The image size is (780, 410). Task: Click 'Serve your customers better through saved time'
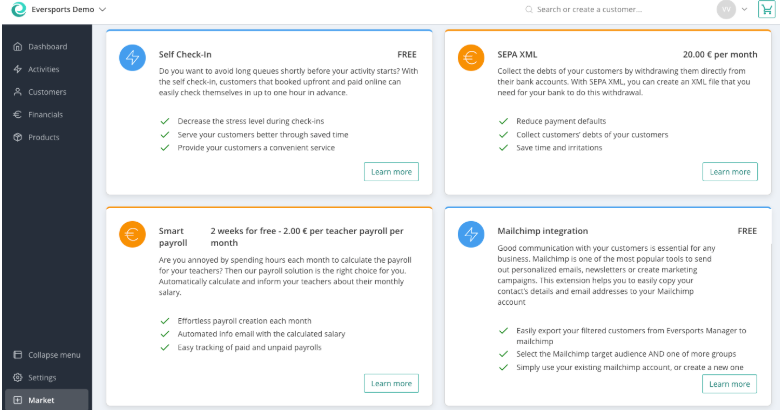click(x=263, y=134)
